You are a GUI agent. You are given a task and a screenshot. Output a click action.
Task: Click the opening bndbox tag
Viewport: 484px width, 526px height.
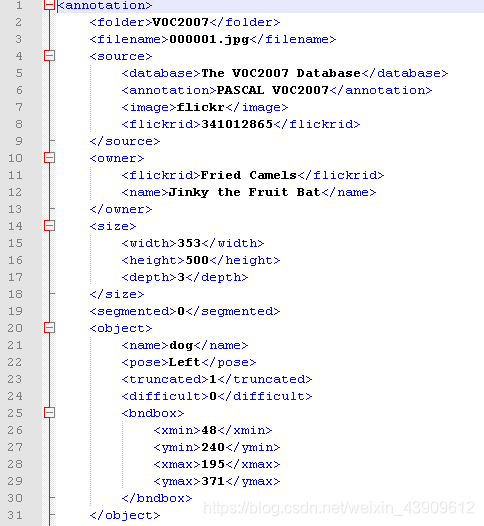(153, 413)
